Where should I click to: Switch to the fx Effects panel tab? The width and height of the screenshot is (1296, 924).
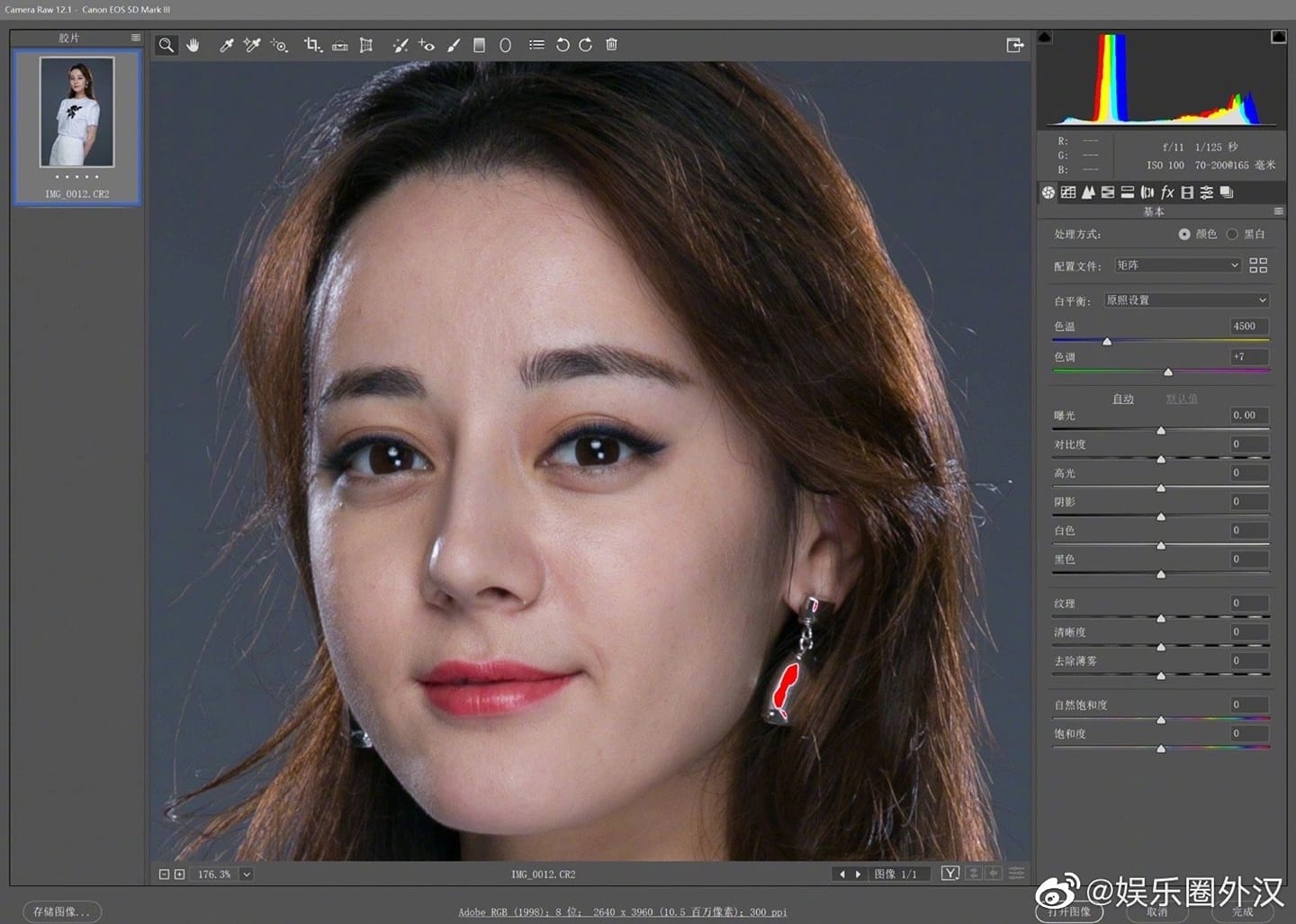click(1167, 193)
